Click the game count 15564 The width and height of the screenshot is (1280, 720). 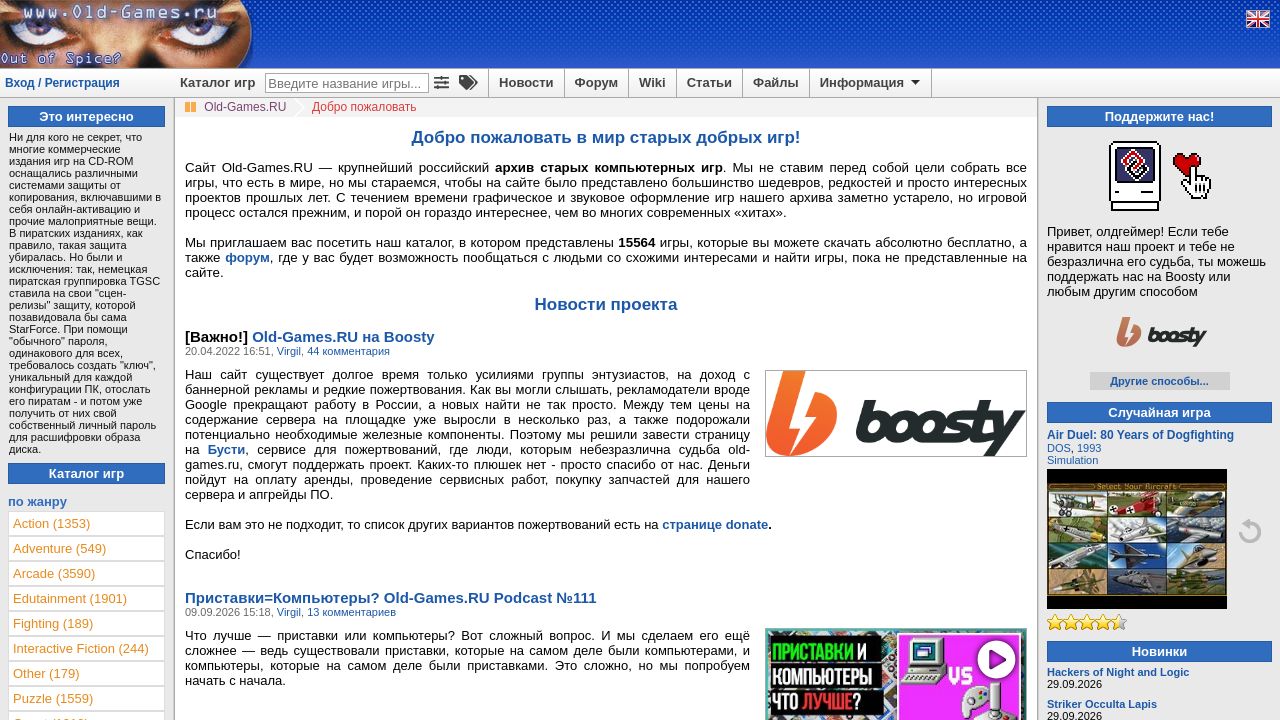pos(637,243)
